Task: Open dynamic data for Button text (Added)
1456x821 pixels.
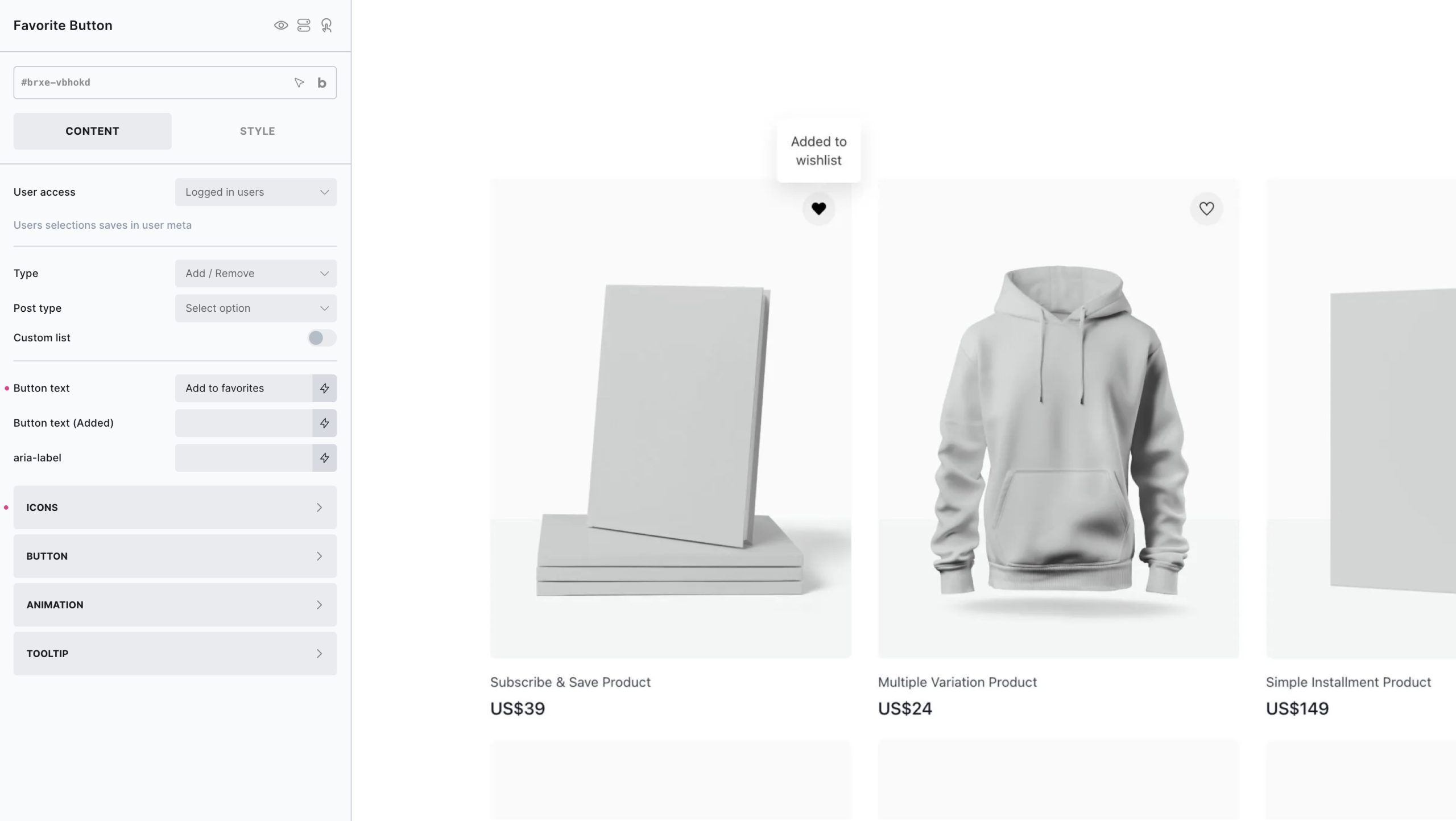Action: 324,423
